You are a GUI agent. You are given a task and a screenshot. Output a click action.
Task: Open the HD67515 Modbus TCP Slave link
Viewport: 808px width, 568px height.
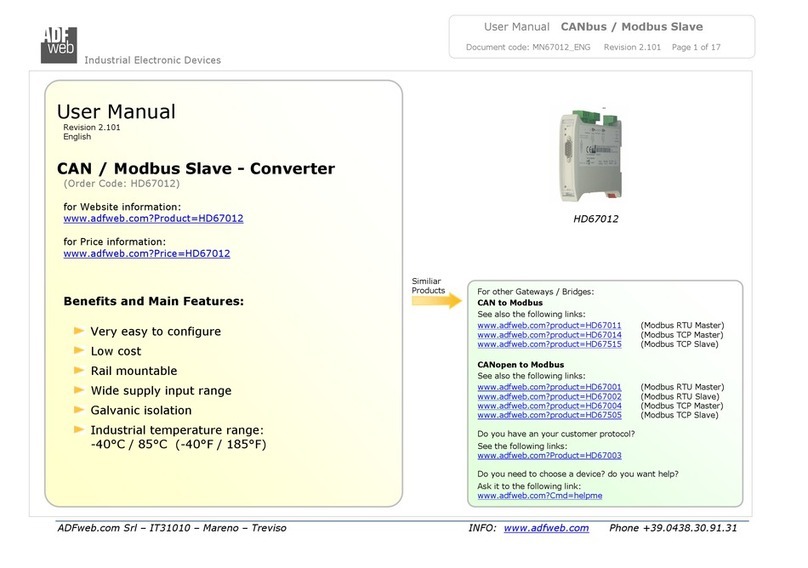coord(549,344)
